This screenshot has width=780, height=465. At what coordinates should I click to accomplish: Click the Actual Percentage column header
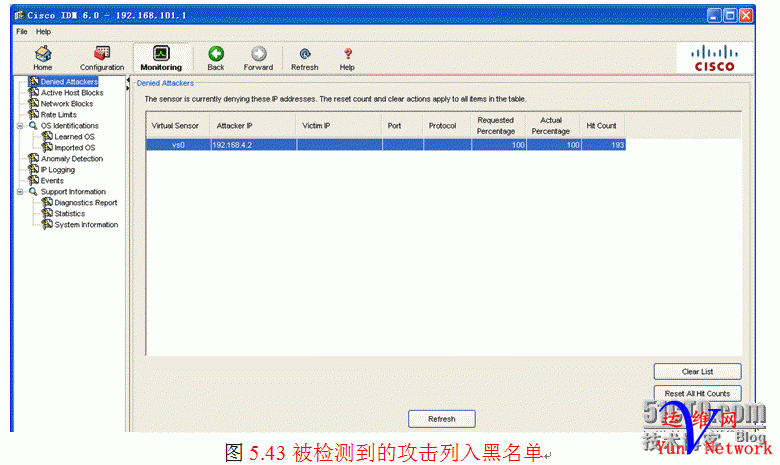tap(553, 126)
